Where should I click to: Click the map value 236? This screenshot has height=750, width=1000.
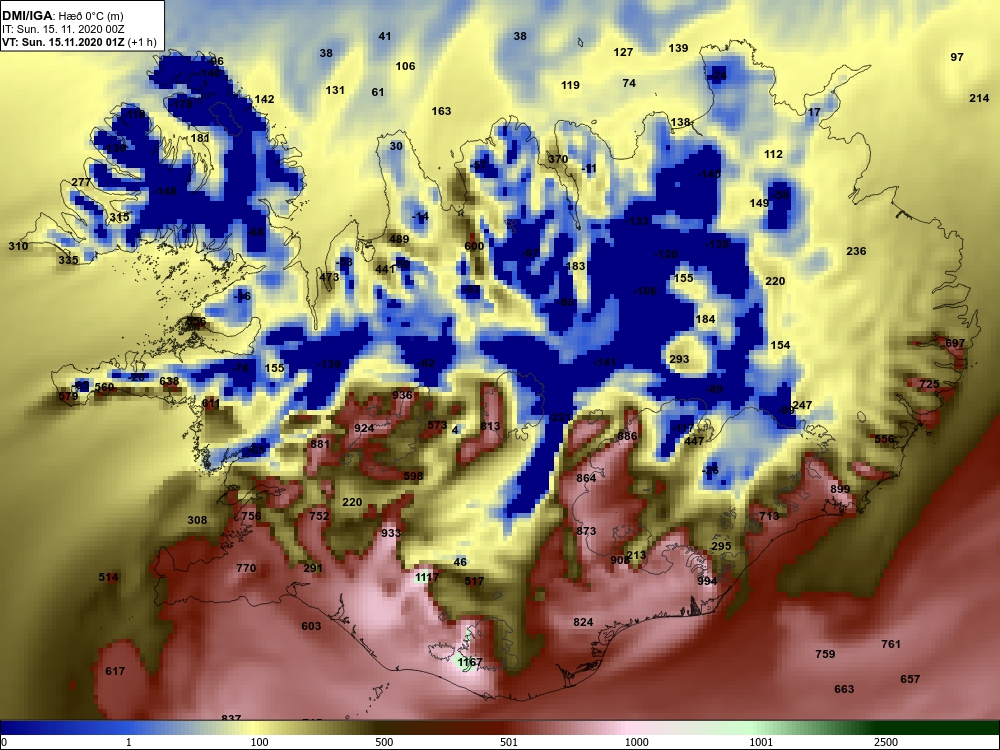pyautogui.click(x=856, y=251)
